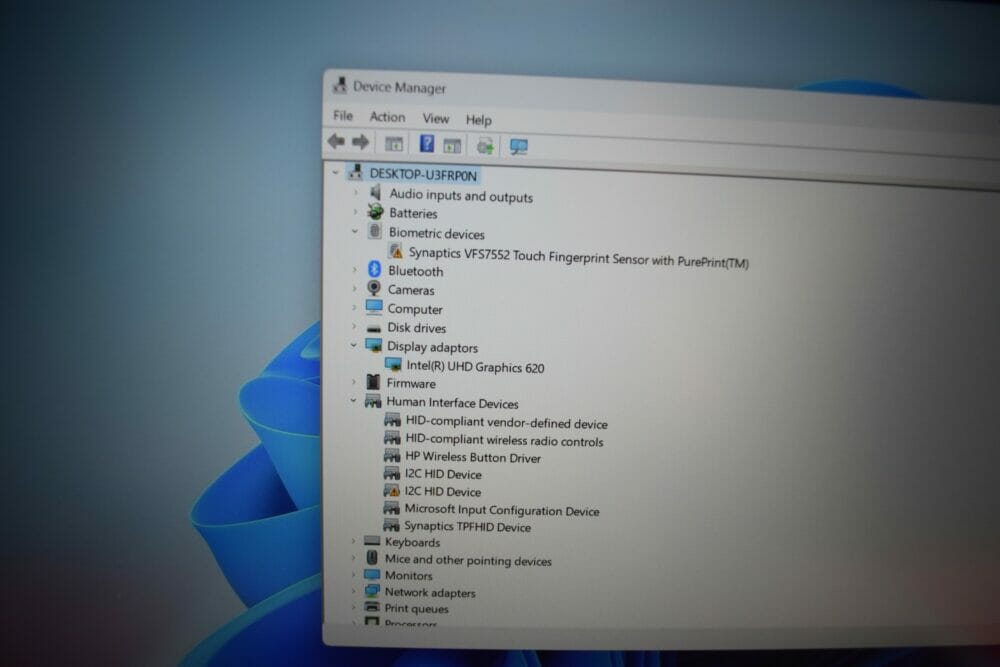Click the Keyboards category icon

click(372, 541)
